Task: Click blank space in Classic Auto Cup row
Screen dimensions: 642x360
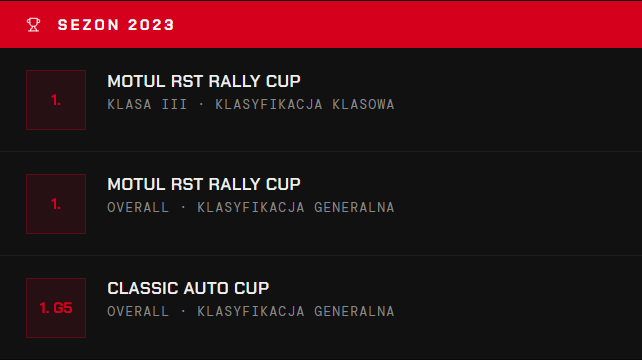Action: pos(512,308)
